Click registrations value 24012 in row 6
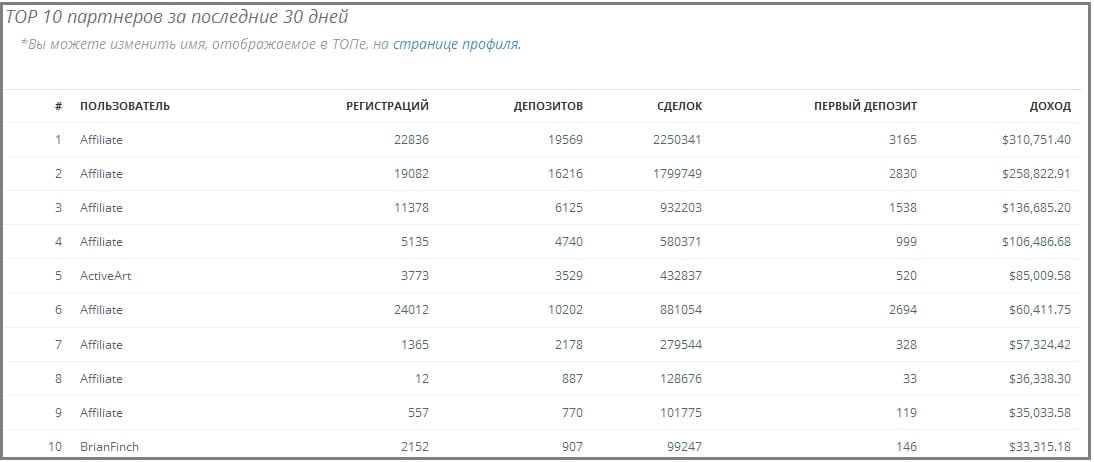Screen dimensions: 1094x462 (412, 310)
